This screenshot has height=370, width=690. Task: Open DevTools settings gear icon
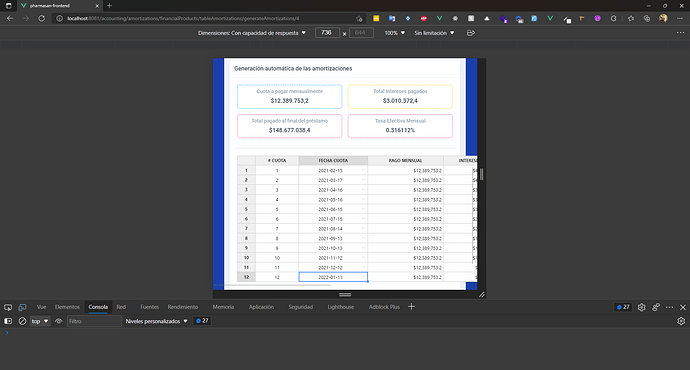click(x=642, y=307)
